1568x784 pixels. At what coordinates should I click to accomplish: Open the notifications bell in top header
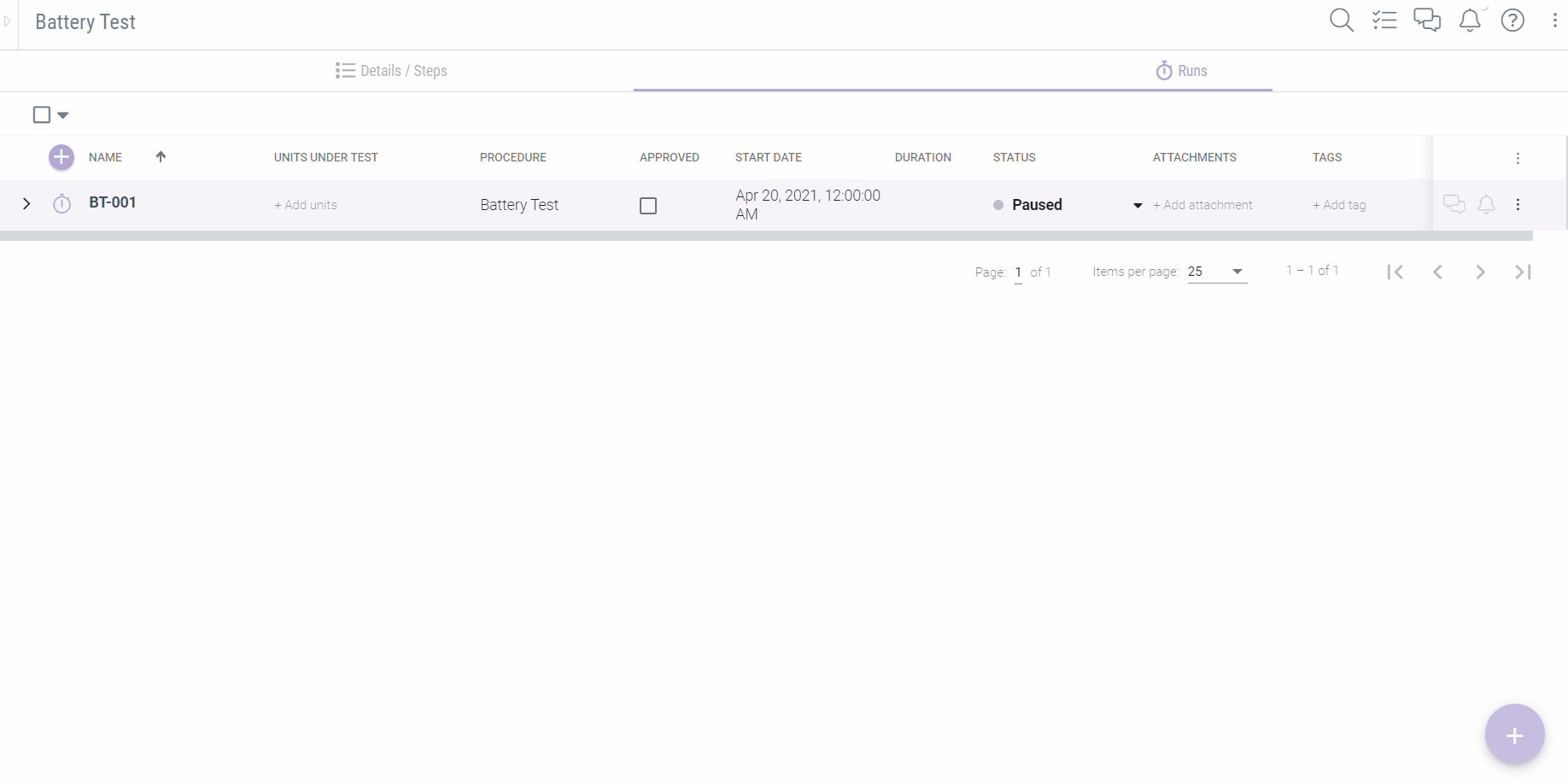pos(1470,20)
